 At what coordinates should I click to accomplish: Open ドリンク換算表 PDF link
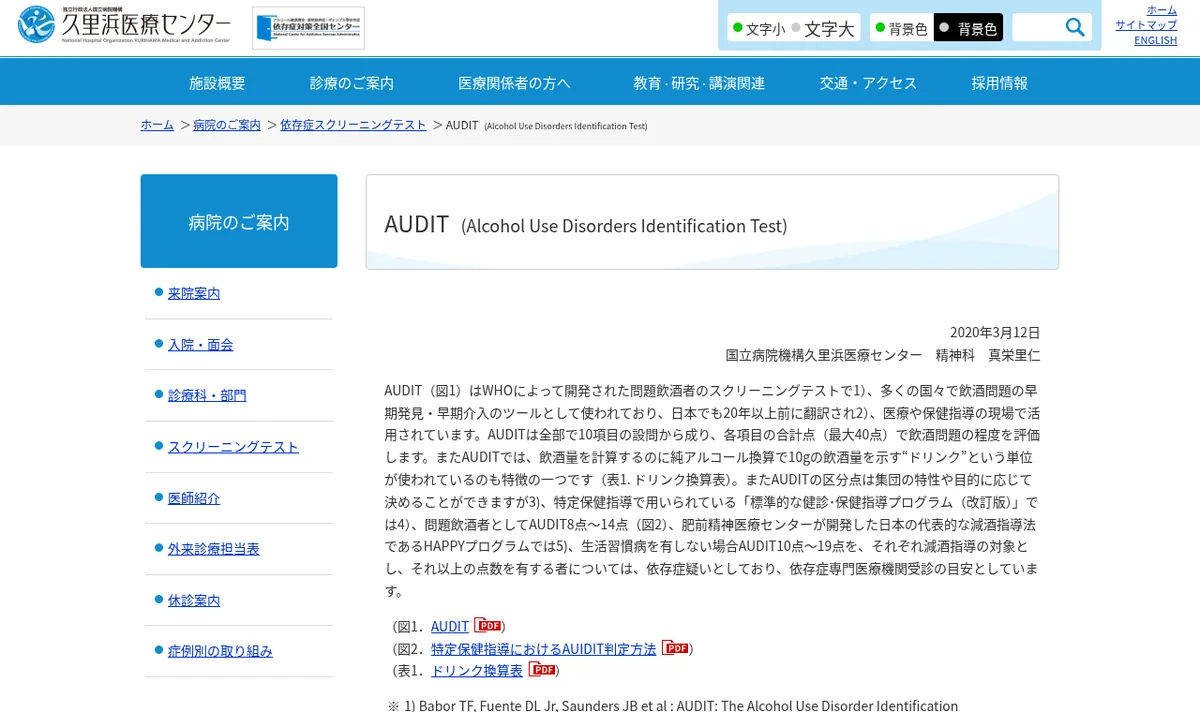click(476, 670)
